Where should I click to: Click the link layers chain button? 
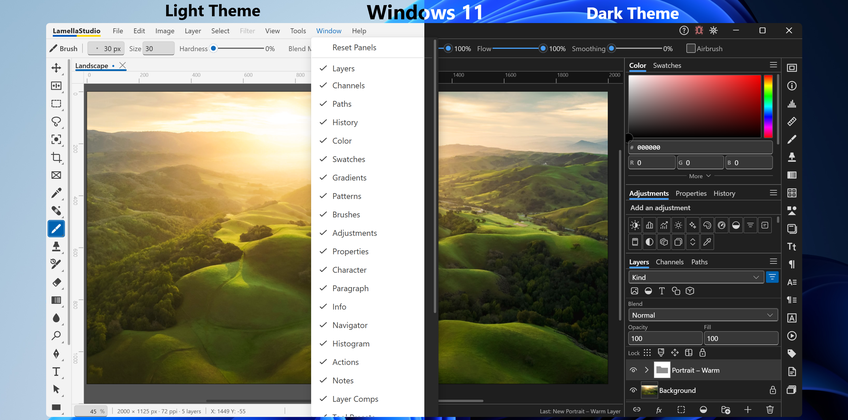[x=637, y=410]
